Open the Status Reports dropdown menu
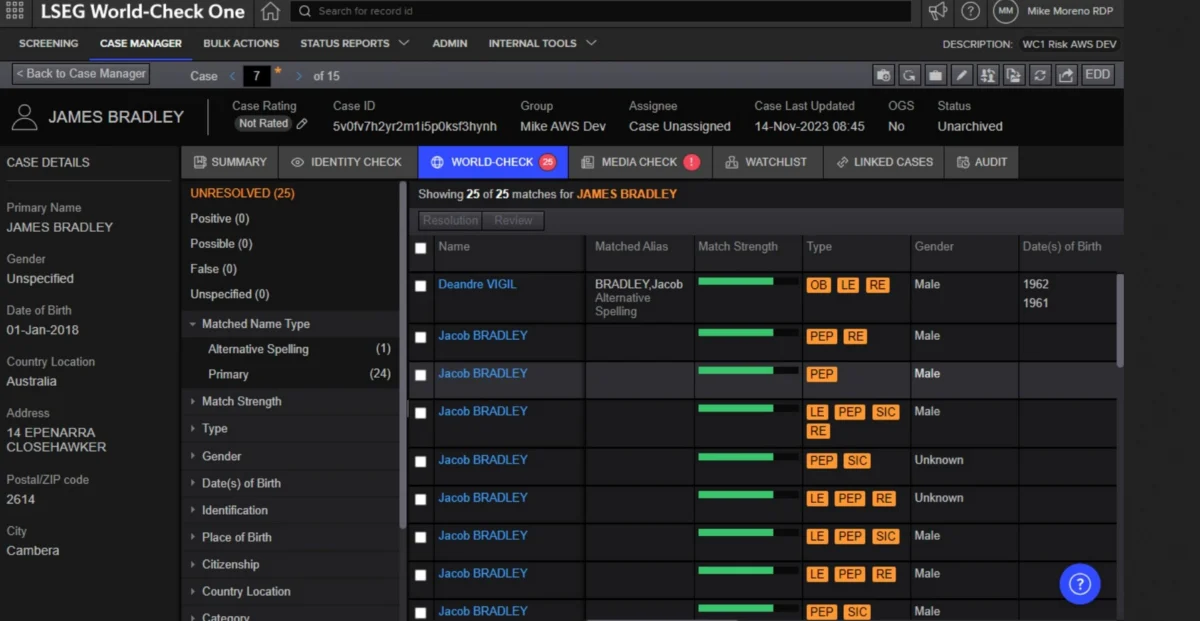Image resolution: width=1200 pixels, height=621 pixels. (x=354, y=44)
